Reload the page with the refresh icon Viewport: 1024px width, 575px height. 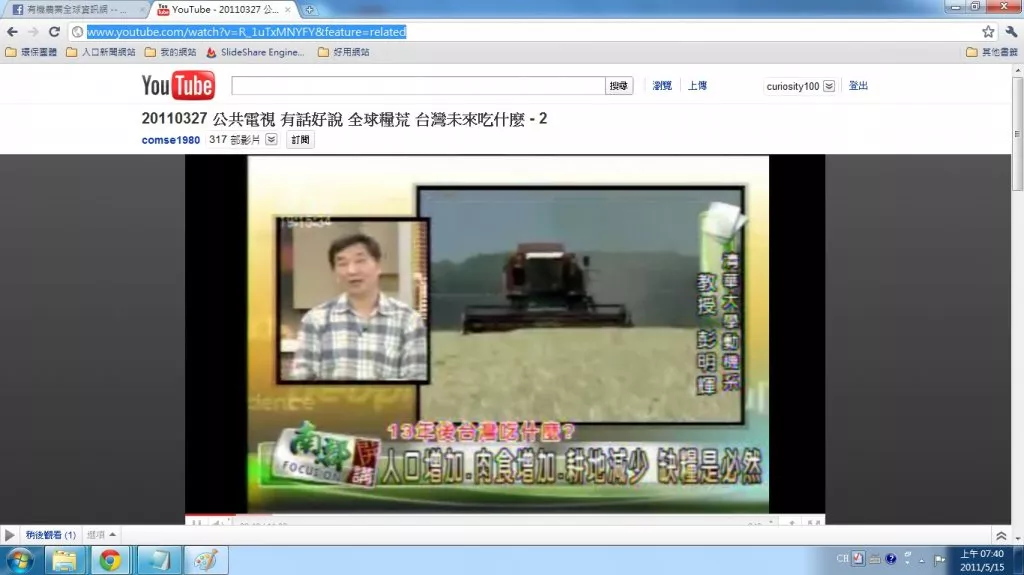click(x=54, y=32)
